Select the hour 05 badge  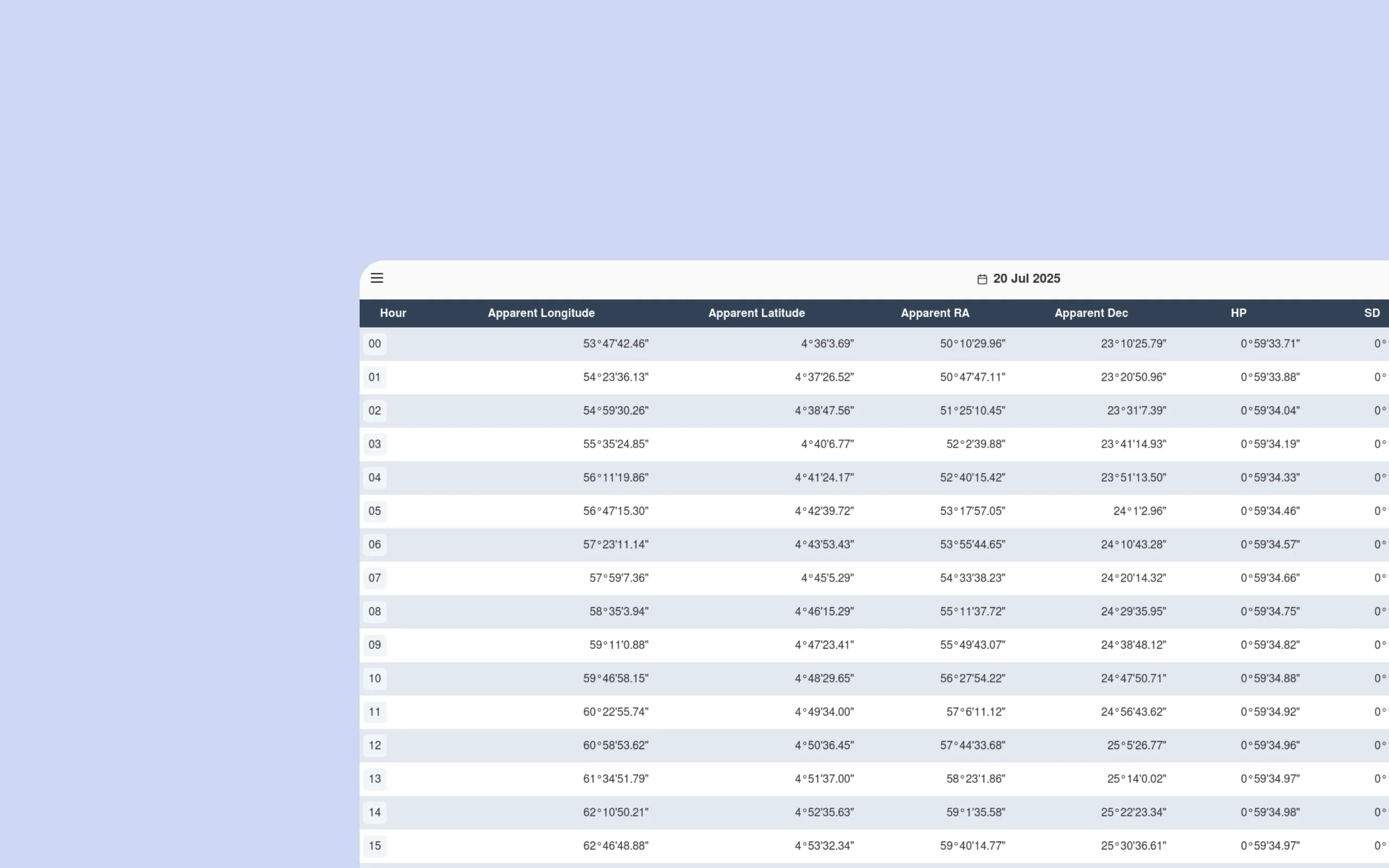pos(375,511)
